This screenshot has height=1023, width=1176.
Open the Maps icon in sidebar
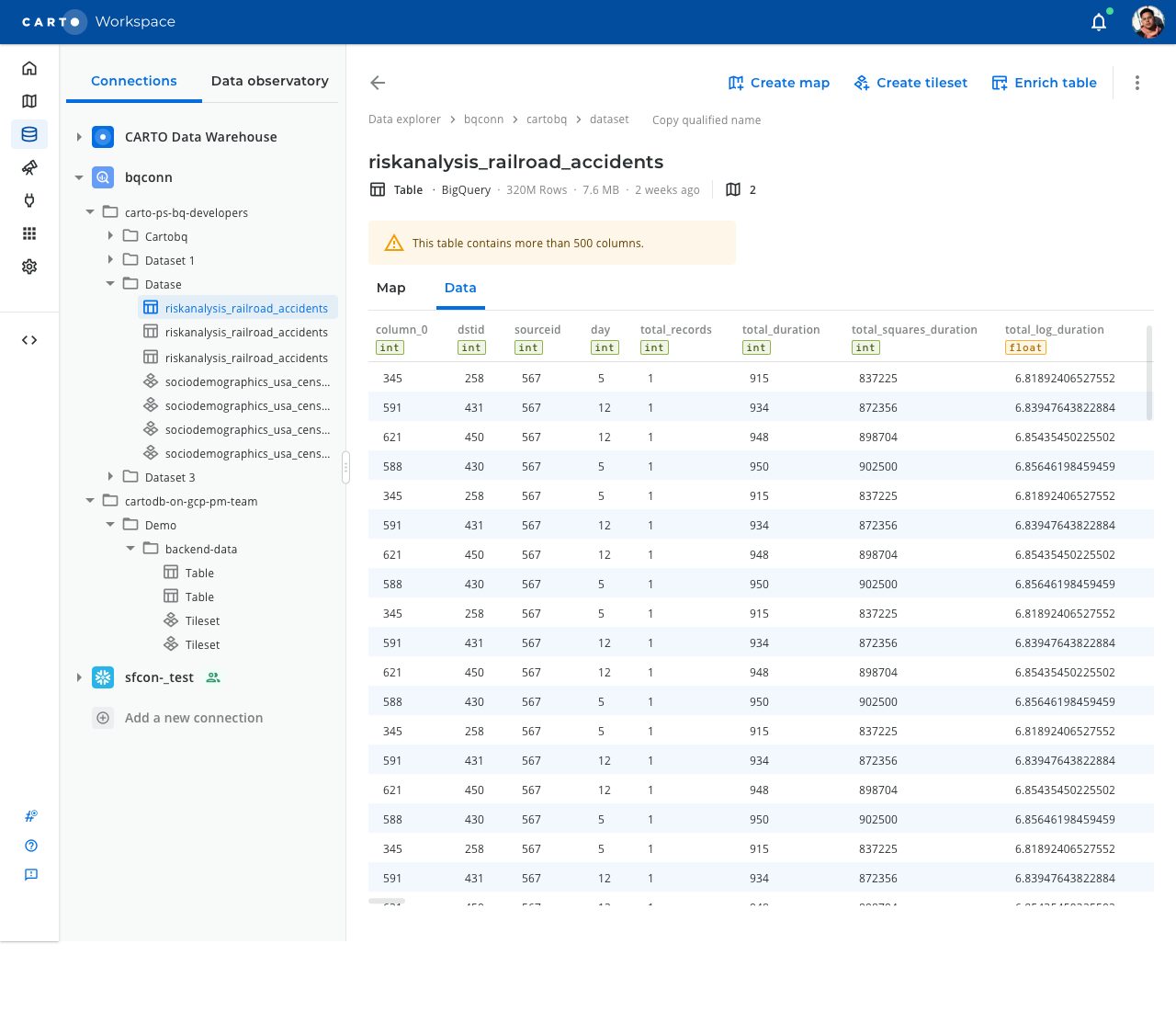coord(29,101)
